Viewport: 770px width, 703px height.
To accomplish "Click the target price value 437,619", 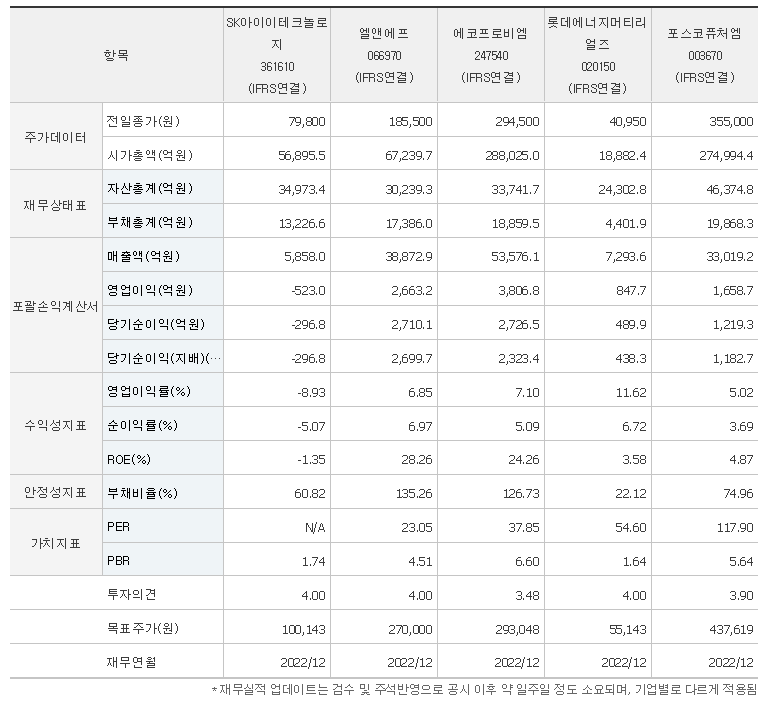I will pos(732,629).
